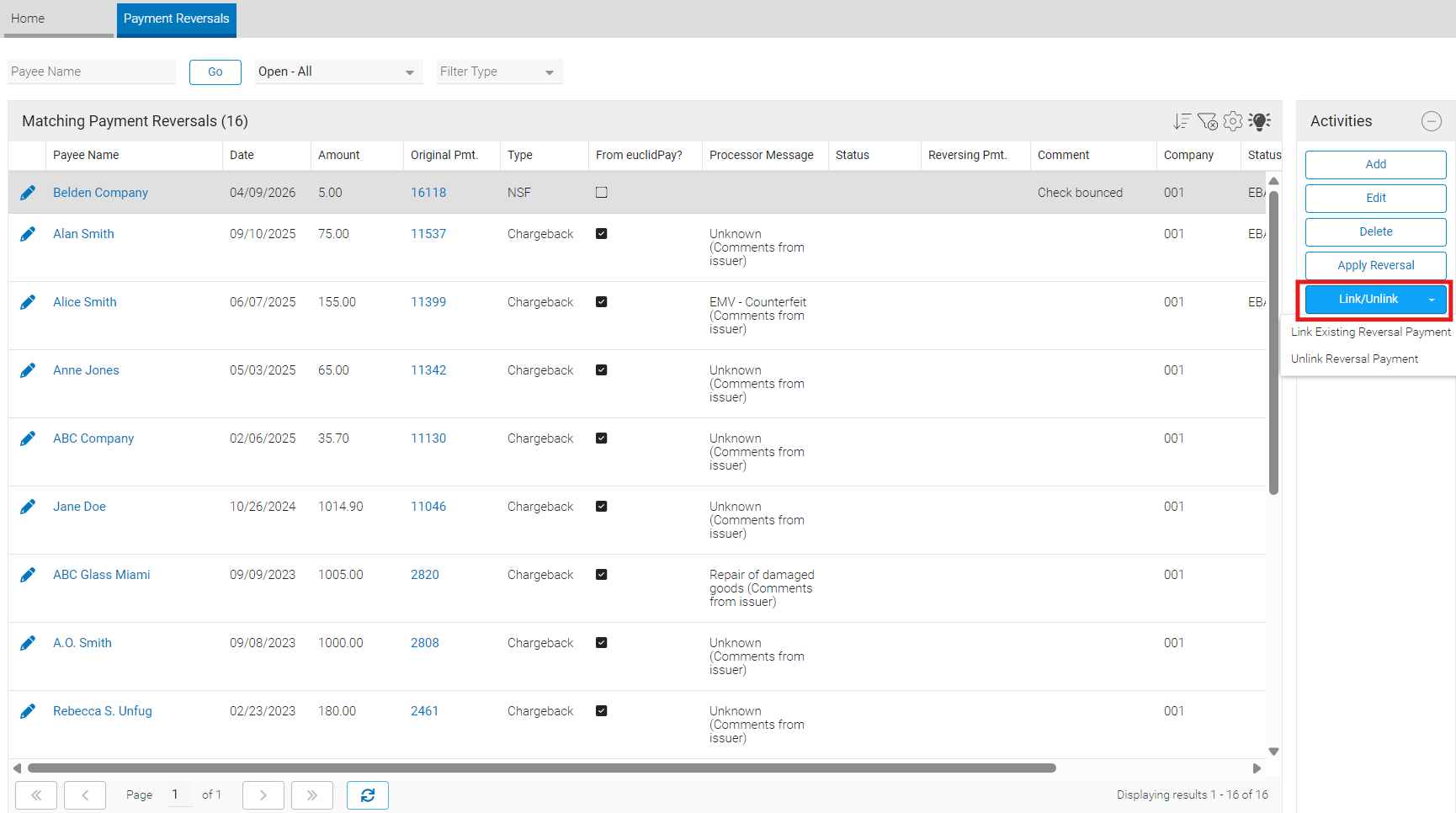
Task: Open original payment 2820
Action: click(x=425, y=575)
